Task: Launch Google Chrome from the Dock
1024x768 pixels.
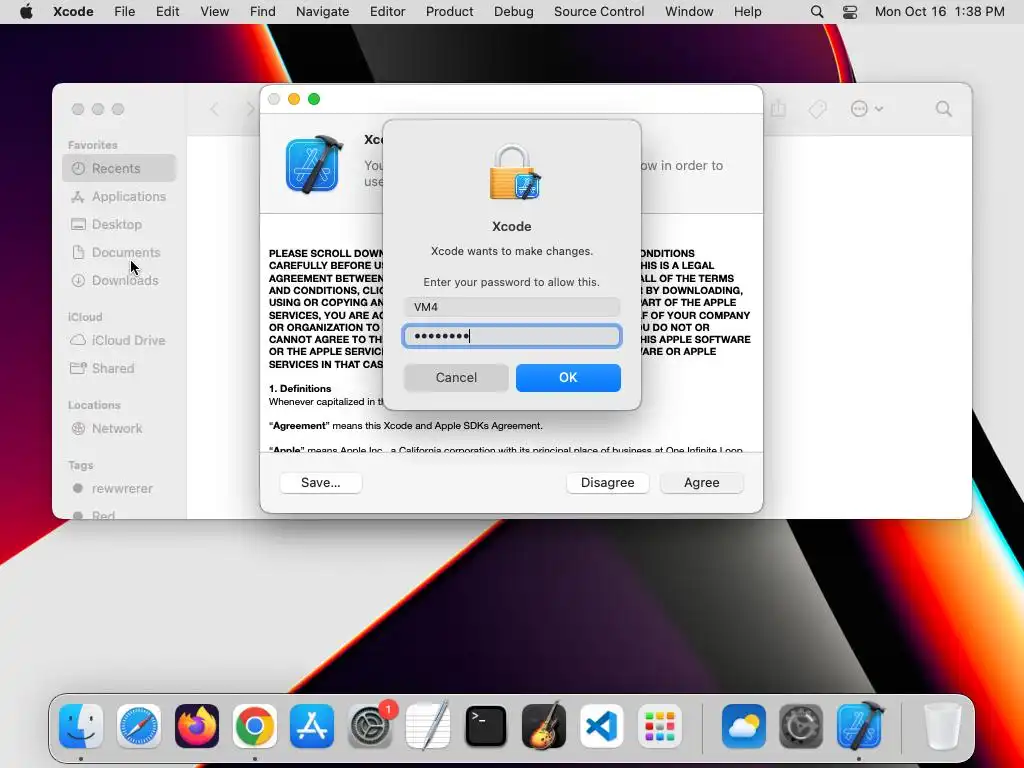Action: 255,726
